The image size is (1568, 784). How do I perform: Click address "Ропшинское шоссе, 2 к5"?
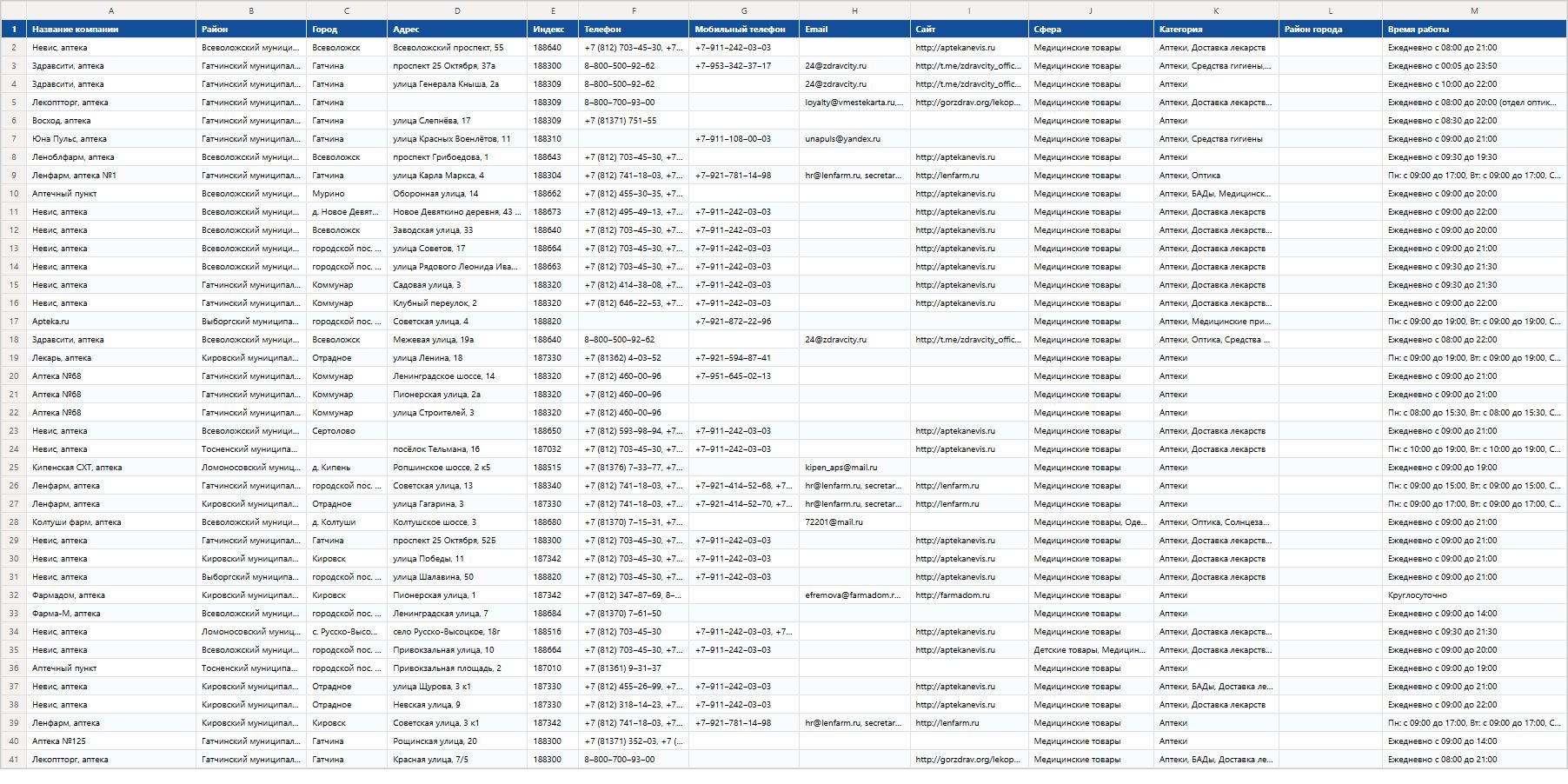point(457,468)
